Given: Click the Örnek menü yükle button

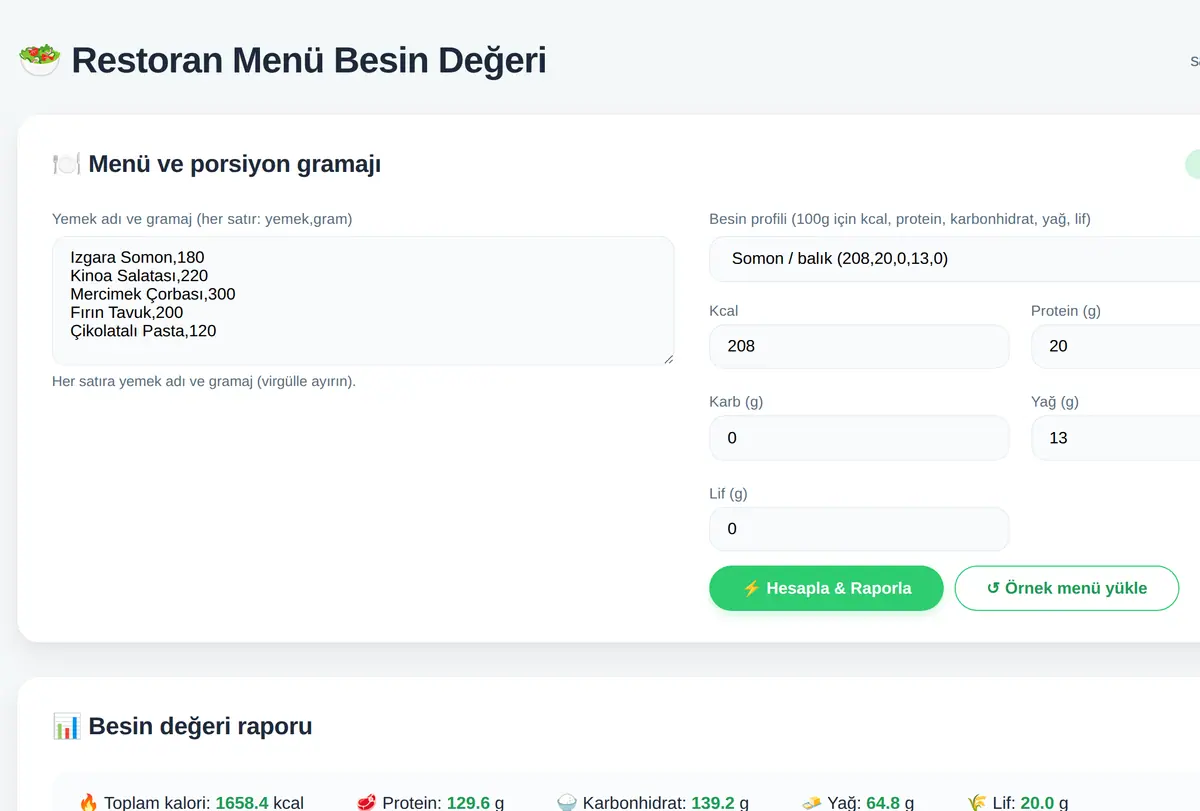Looking at the screenshot, I should 1067,588.
